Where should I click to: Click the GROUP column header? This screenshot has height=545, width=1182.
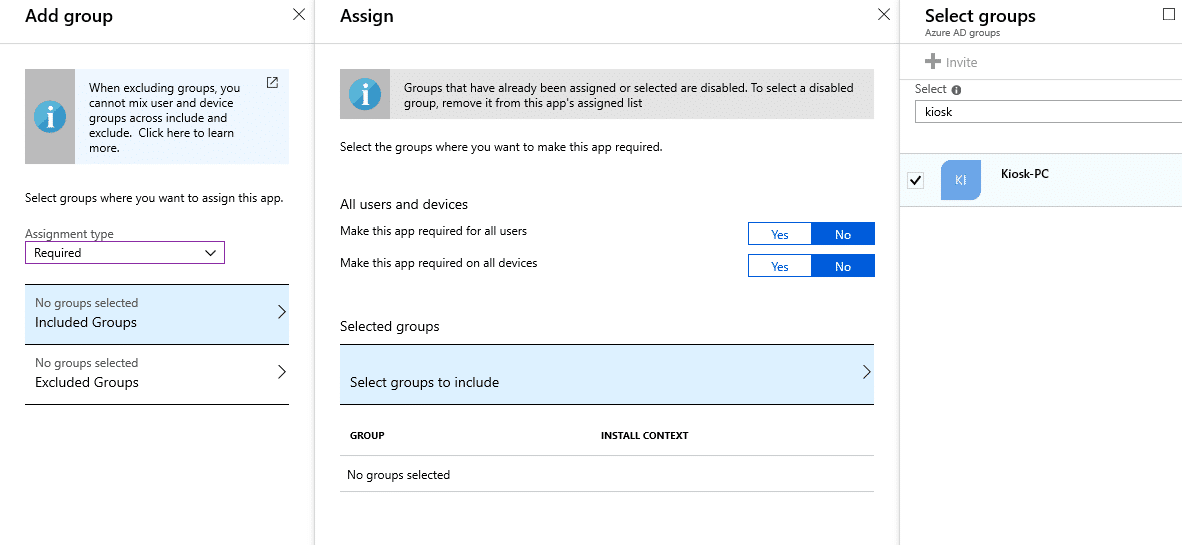(367, 436)
